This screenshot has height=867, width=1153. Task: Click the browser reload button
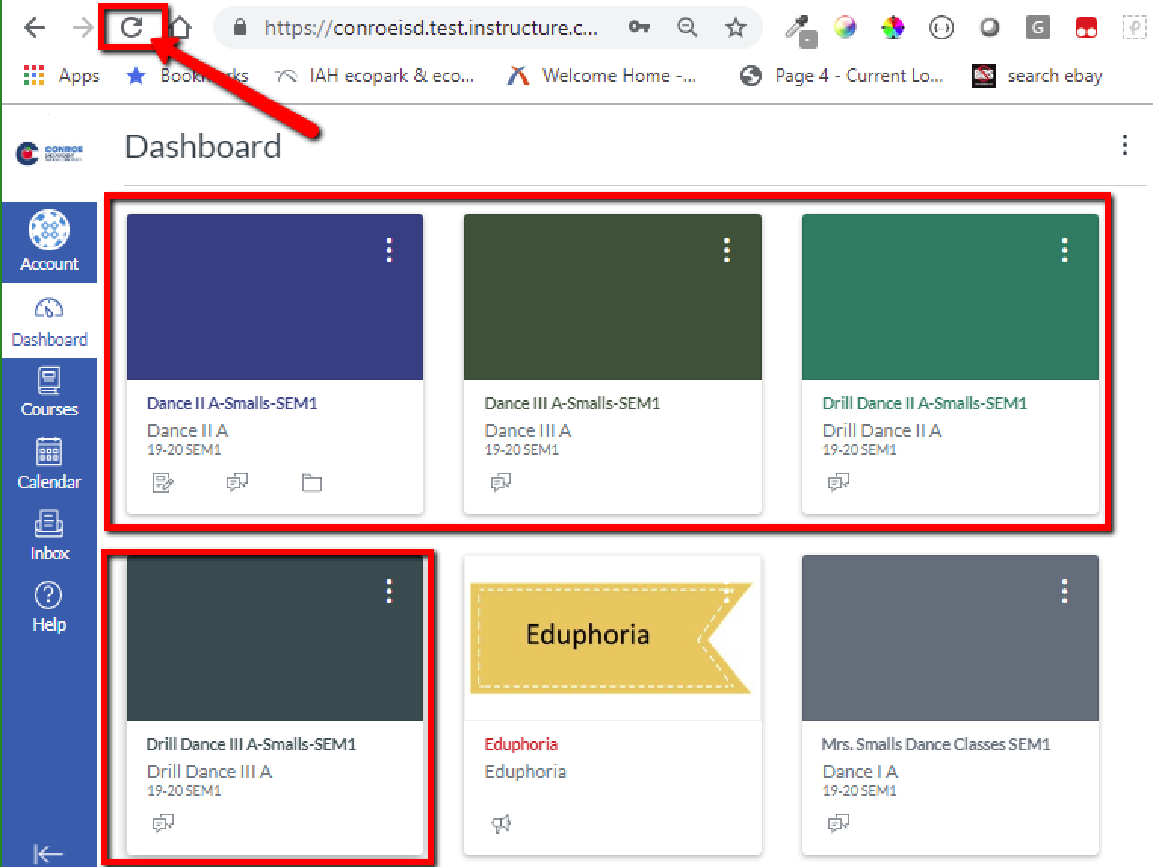click(132, 28)
